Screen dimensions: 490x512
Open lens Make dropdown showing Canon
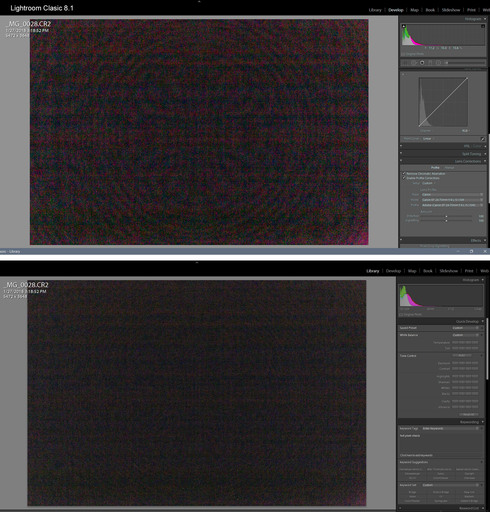pyautogui.click(x=452, y=194)
